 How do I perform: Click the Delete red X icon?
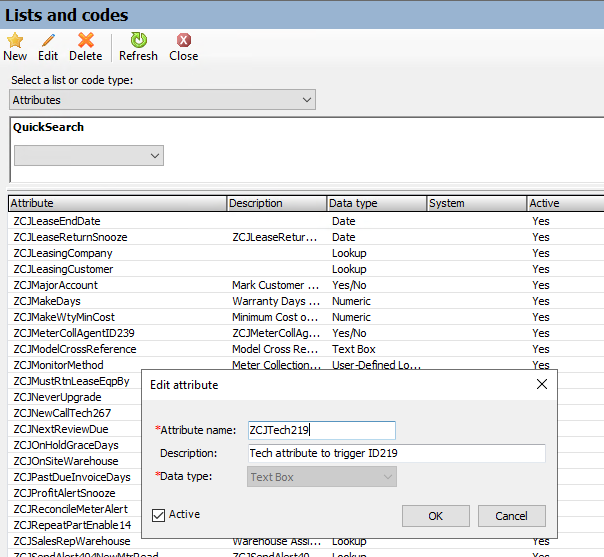coord(86,40)
